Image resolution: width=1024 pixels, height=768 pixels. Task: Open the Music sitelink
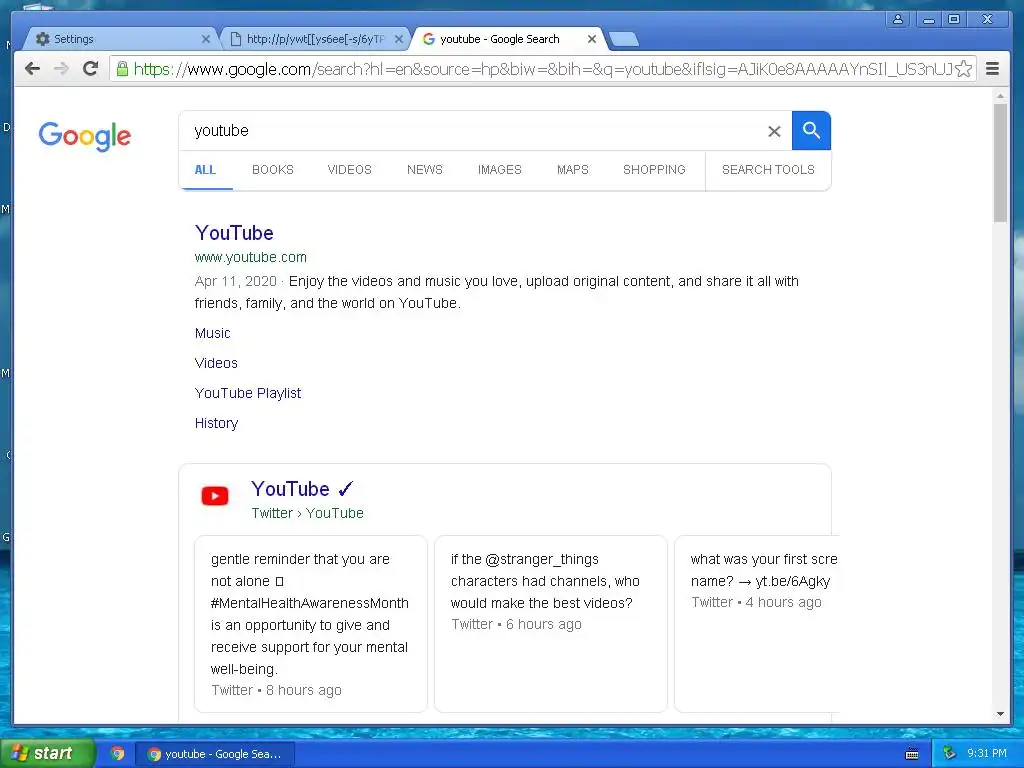click(x=212, y=333)
